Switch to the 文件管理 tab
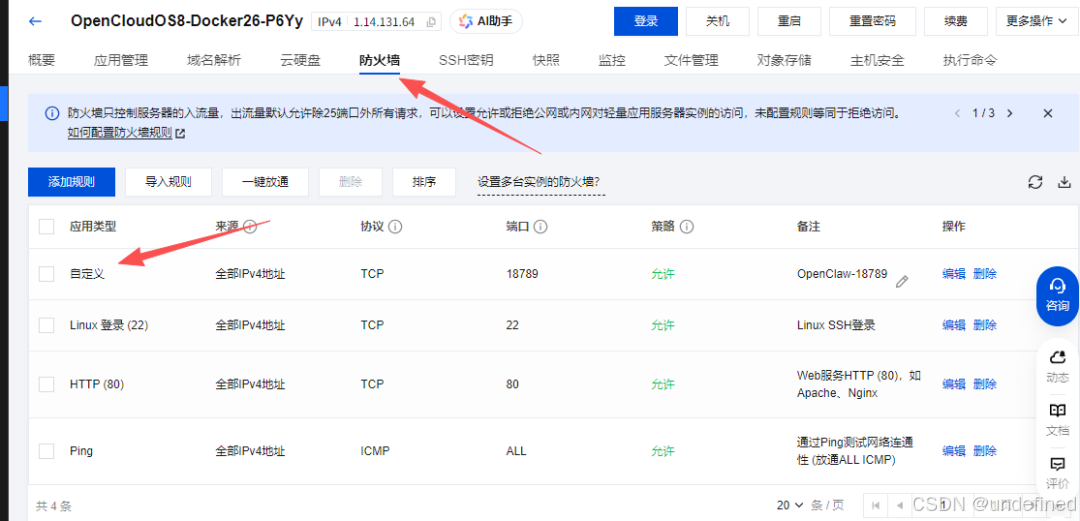The height and width of the screenshot is (521, 1080). coord(691,61)
